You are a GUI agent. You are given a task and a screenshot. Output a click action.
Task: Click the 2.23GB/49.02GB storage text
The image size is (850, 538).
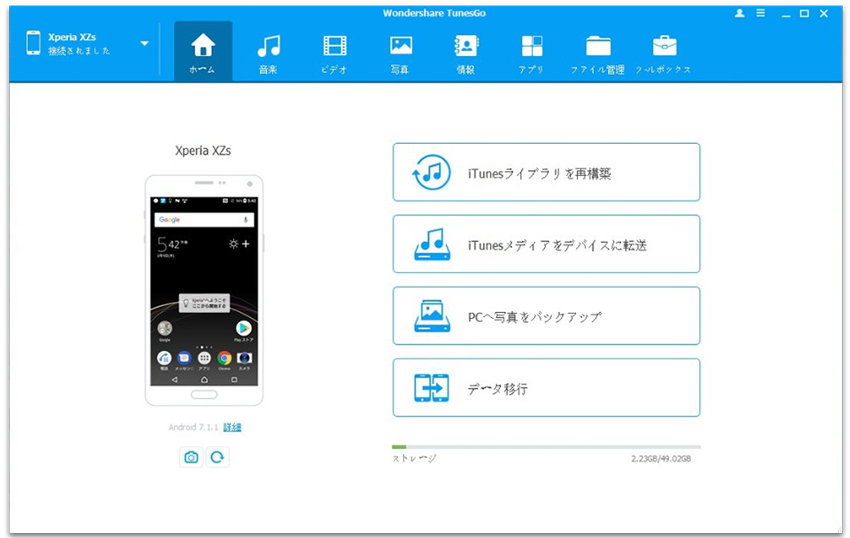point(661,459)
